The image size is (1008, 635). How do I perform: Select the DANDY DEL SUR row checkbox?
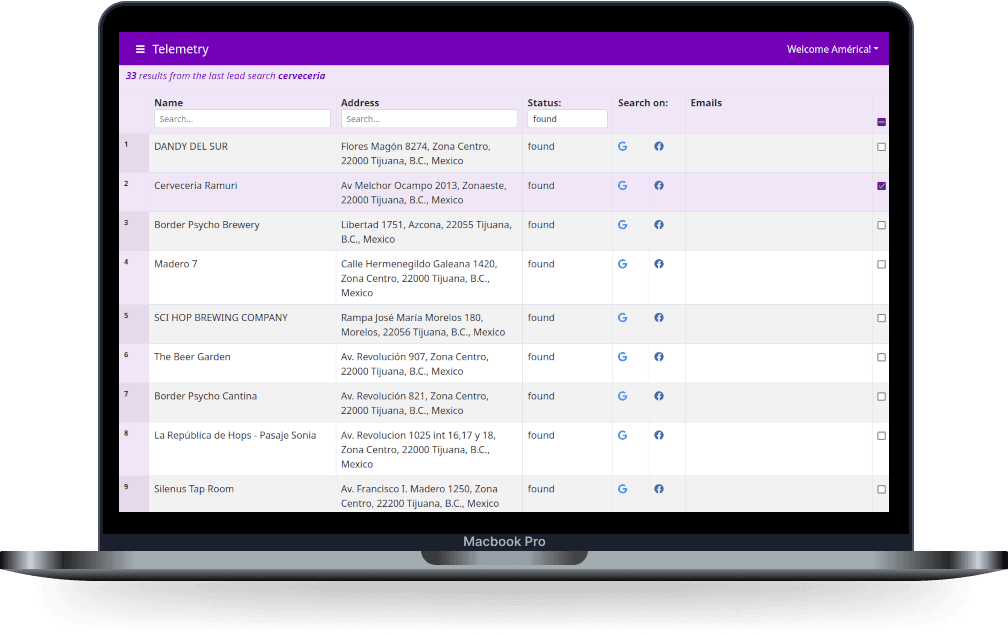pos(881,147)
